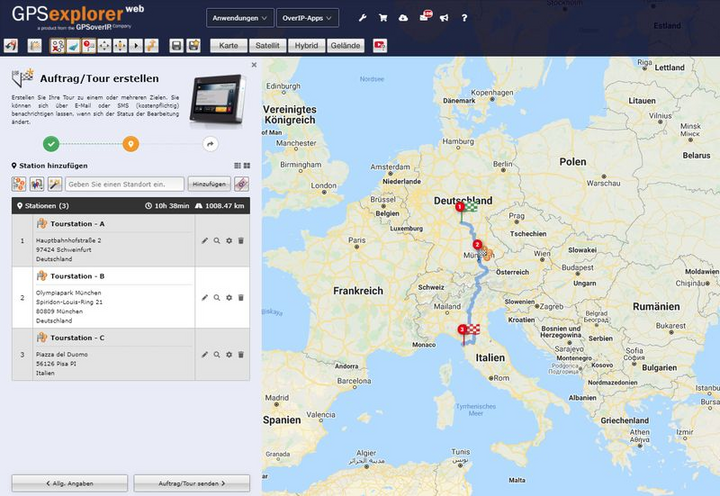Open Tourstation B gear settings
The width and height of the screenshot is (720, 496).
(x=229, y=298)
